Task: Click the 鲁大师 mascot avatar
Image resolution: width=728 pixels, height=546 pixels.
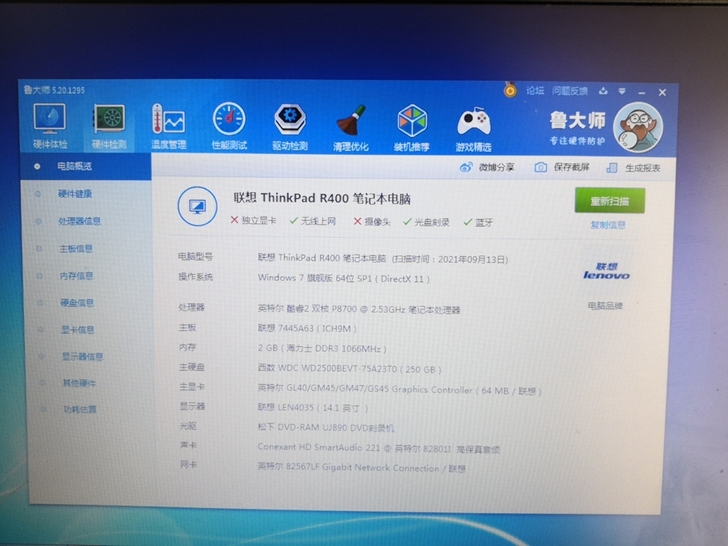Action: 638,127
